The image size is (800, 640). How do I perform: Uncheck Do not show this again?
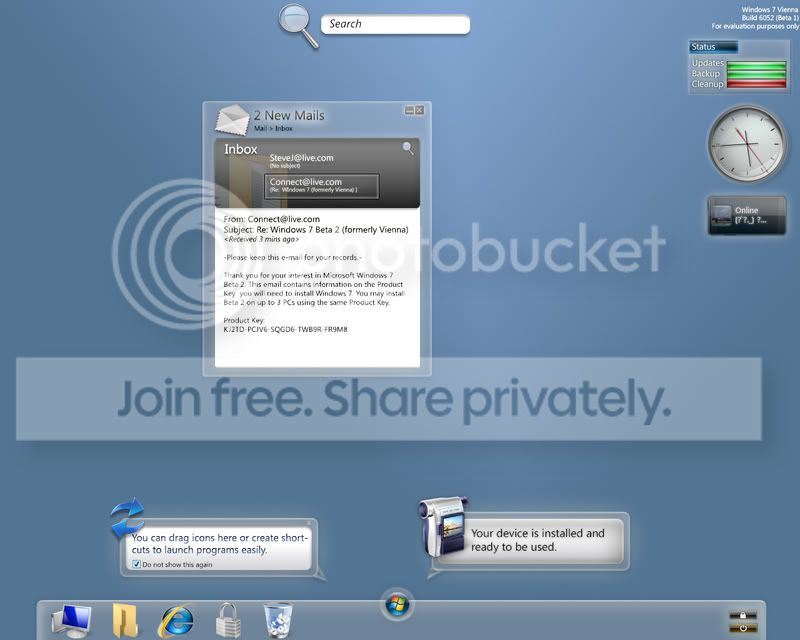click(x=134, y=565)
